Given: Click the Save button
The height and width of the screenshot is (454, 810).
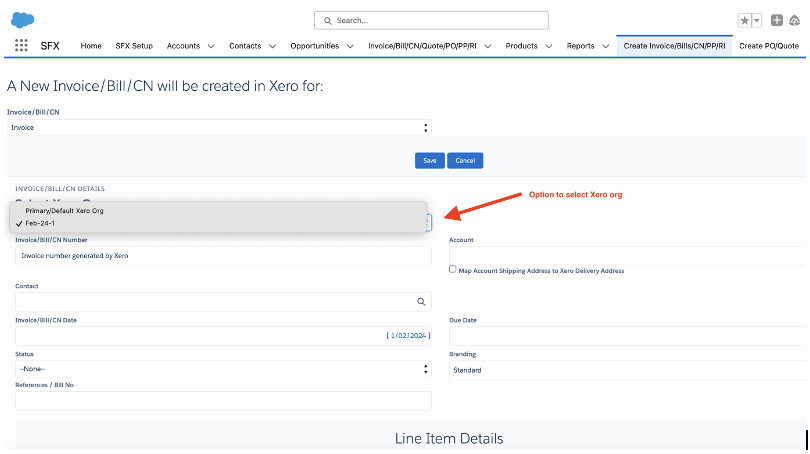Looking at the screenshot, I should point(430,161).
